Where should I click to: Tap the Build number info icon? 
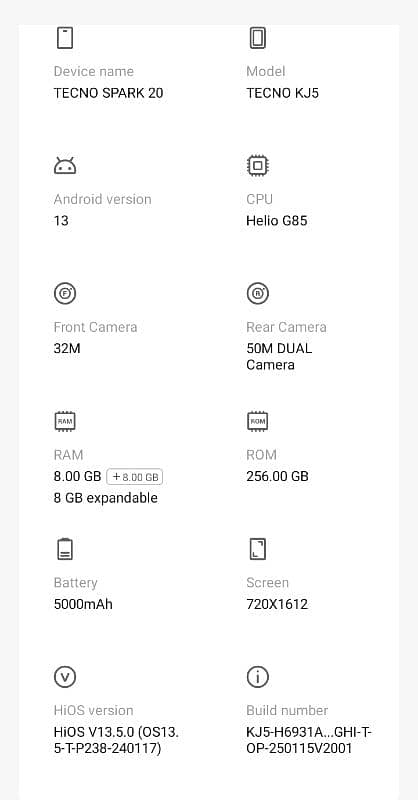click(257, 677)
